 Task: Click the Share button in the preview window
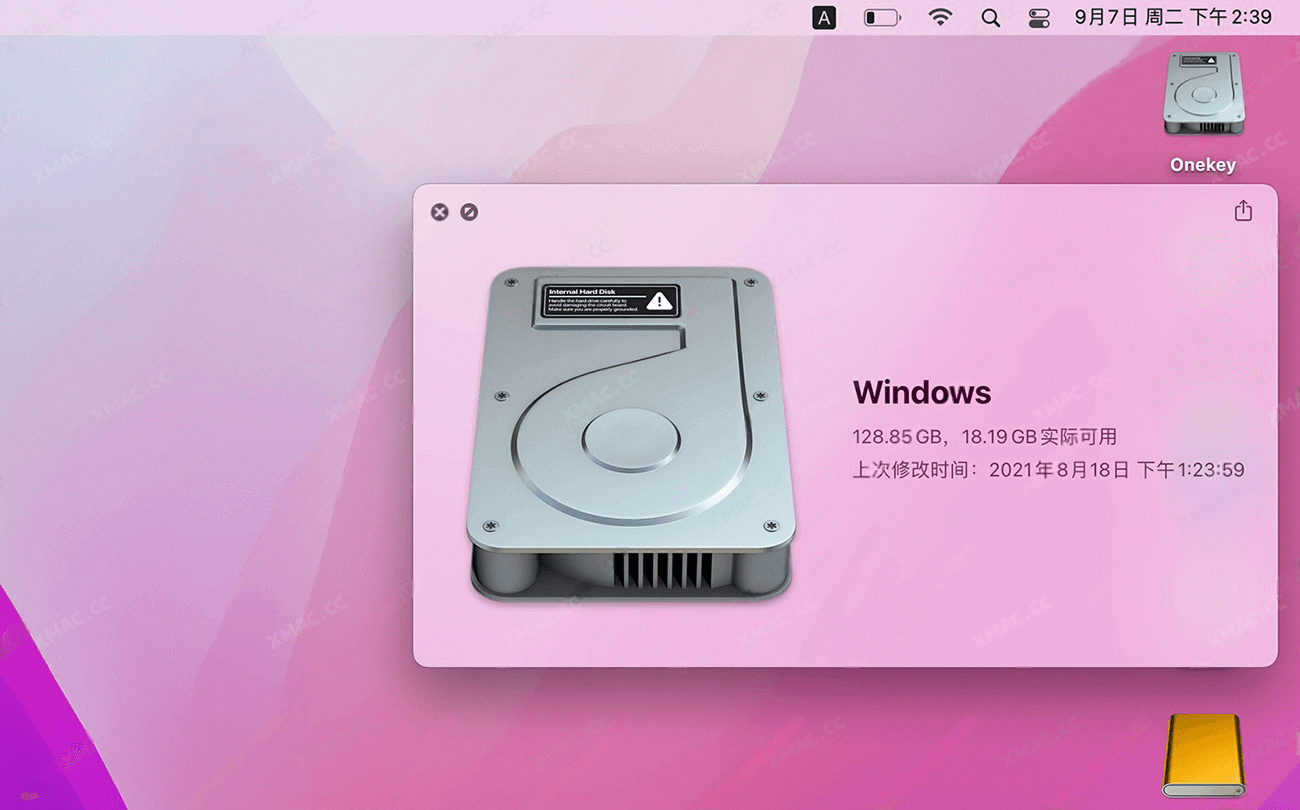pyautogui.click(x=1242, y=211)
